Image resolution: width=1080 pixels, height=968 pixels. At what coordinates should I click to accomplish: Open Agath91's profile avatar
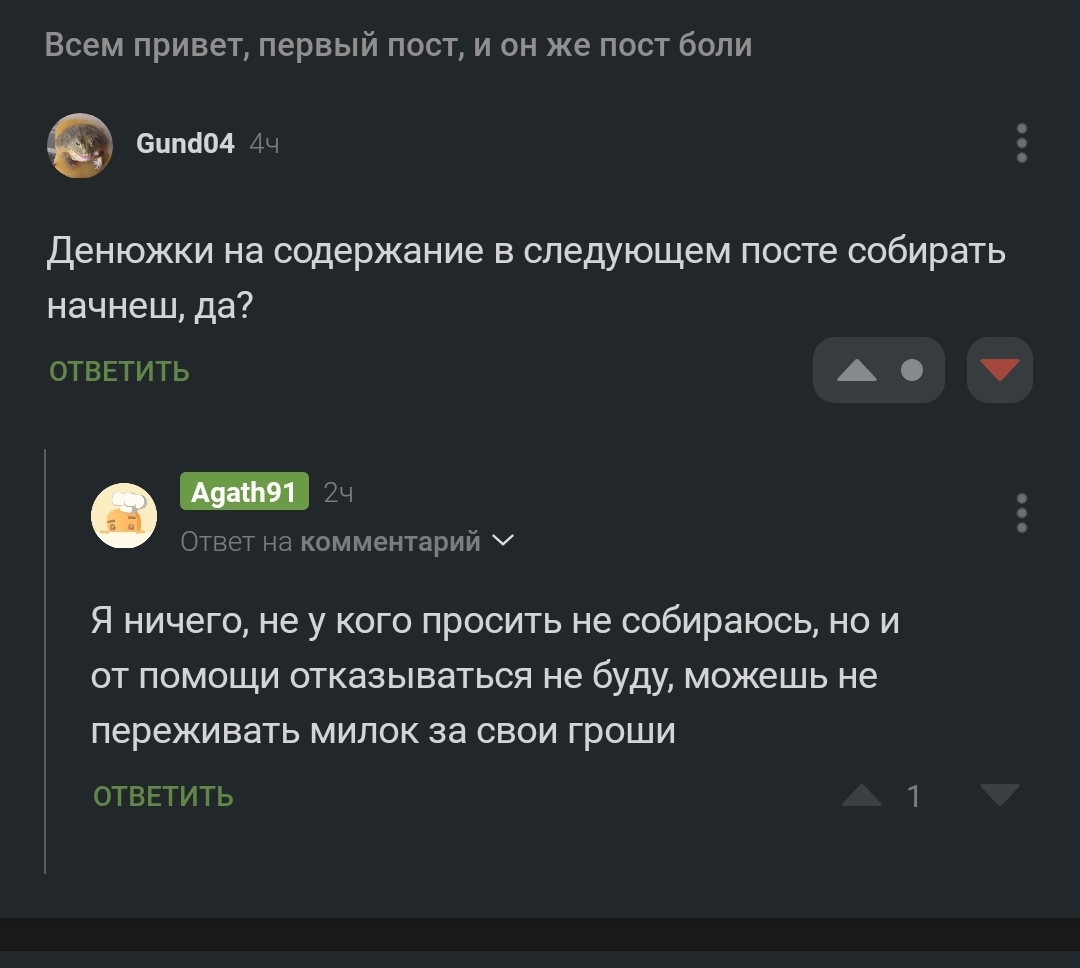124,516
